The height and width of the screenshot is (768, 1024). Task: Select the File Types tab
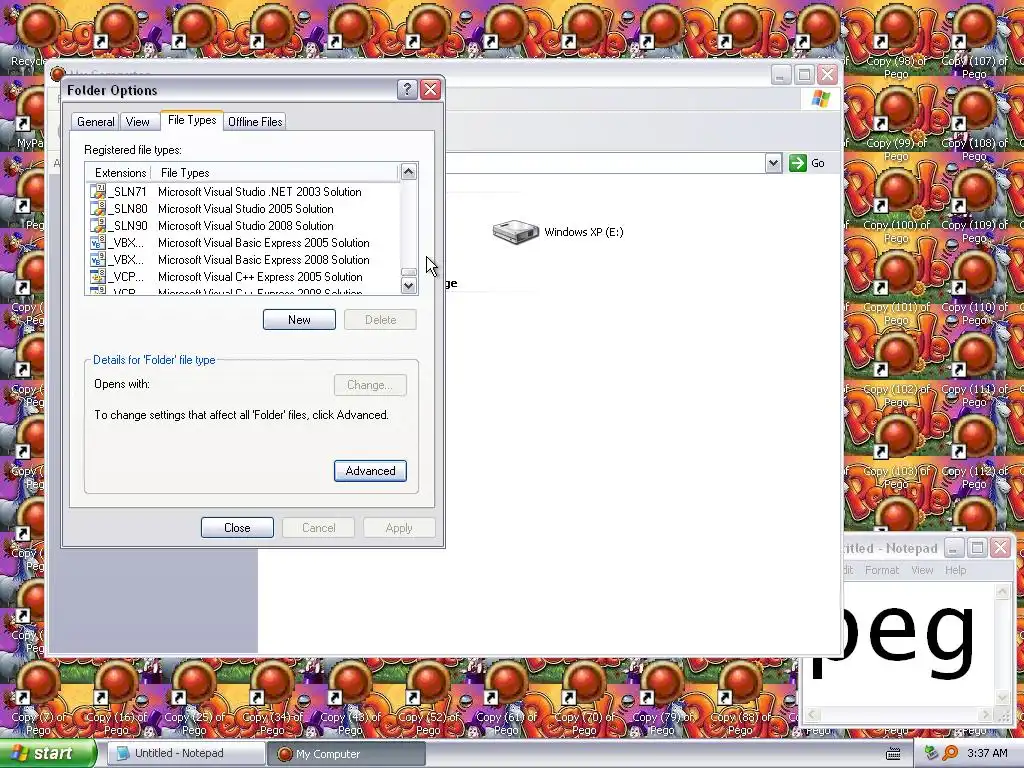(x=192, y=120)
